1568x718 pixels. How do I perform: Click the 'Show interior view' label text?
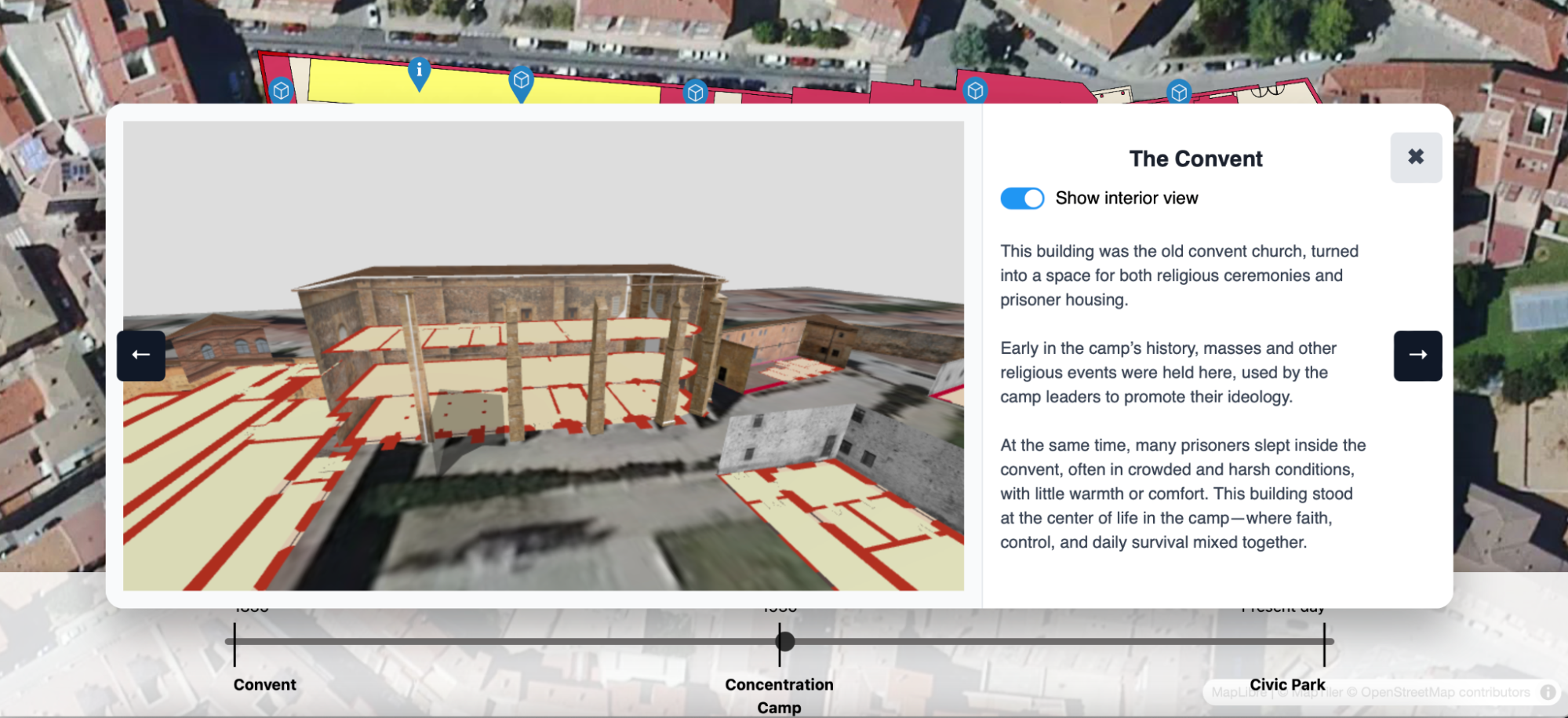(1126, 199)
